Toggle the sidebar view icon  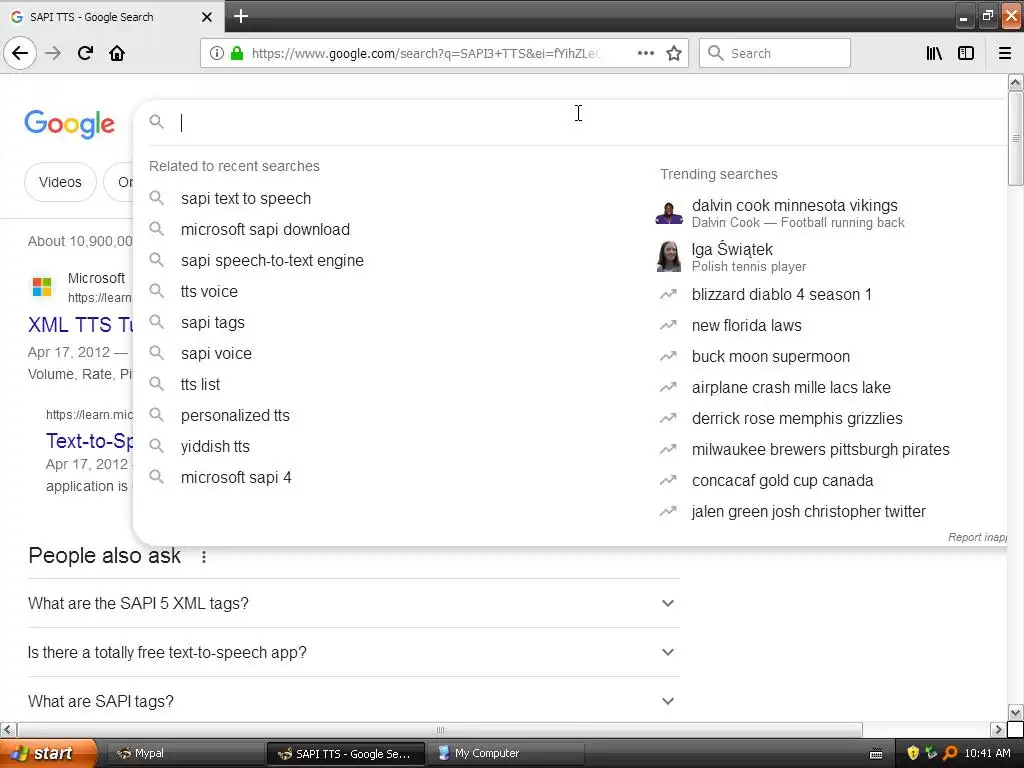coord(966,53)
